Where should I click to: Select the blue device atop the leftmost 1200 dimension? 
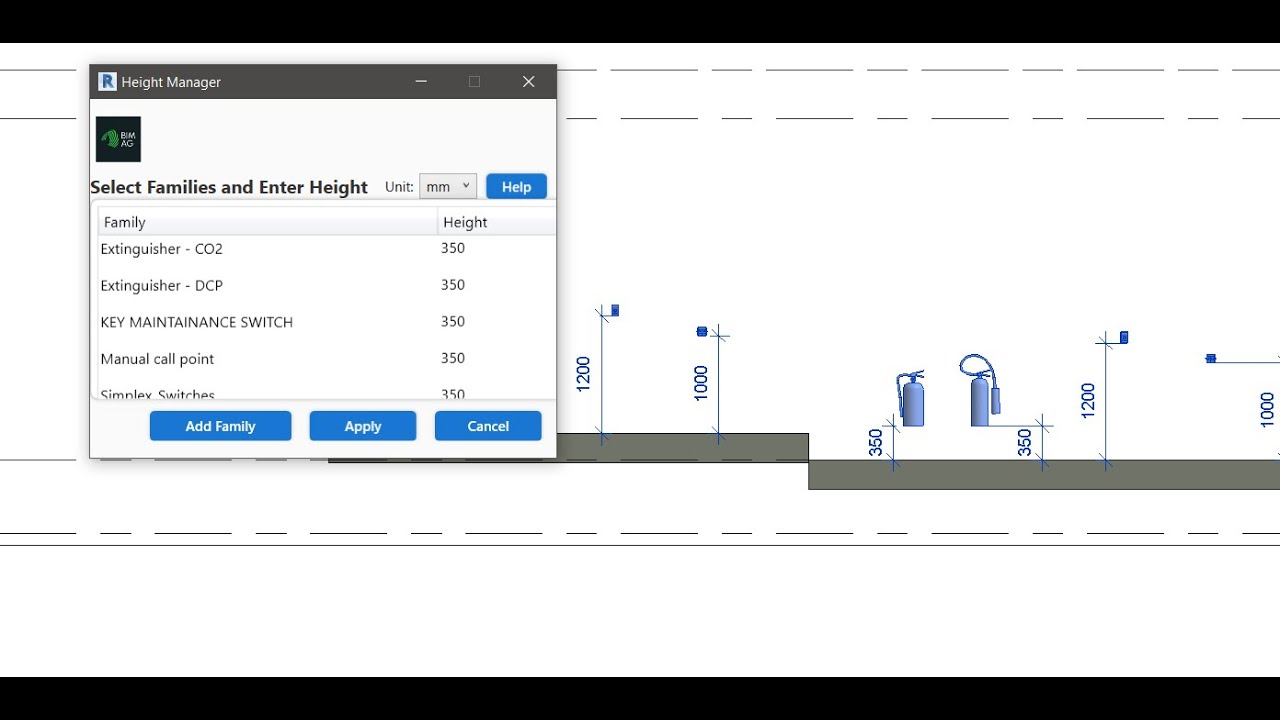point(615,311)
